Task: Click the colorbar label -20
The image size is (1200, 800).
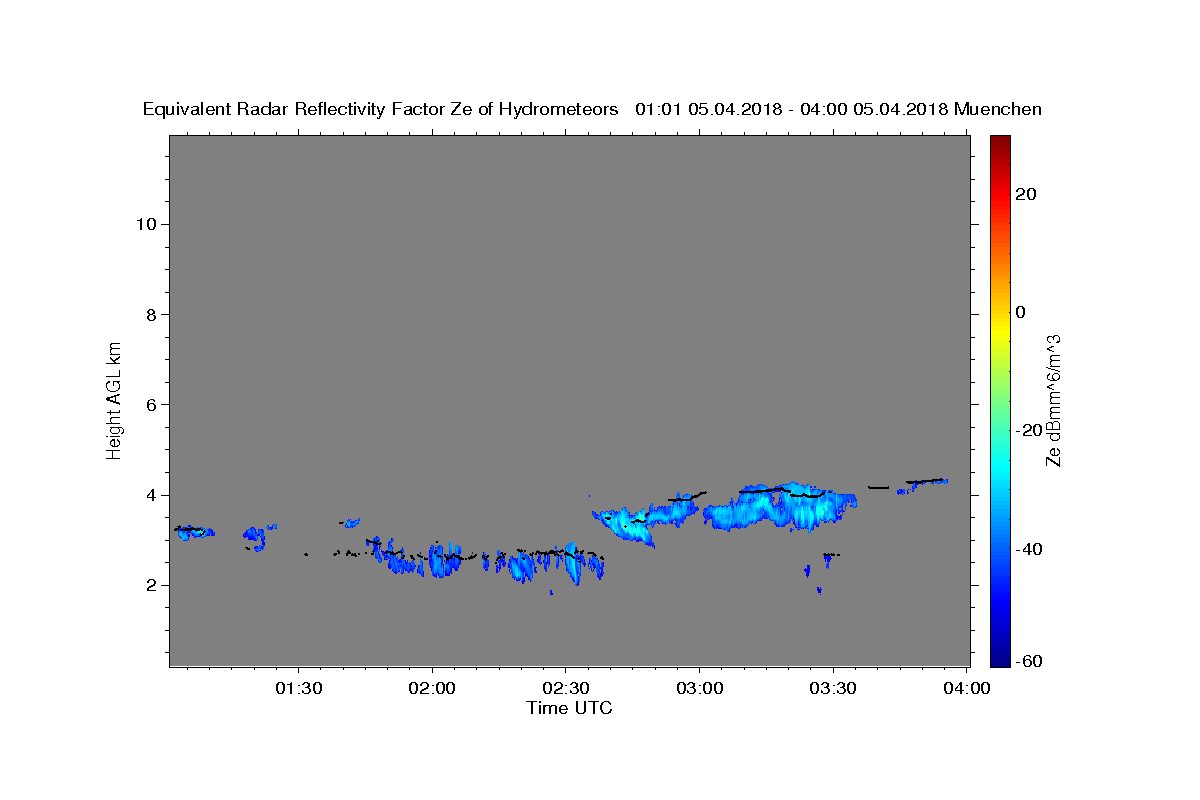Action: 1027,430
